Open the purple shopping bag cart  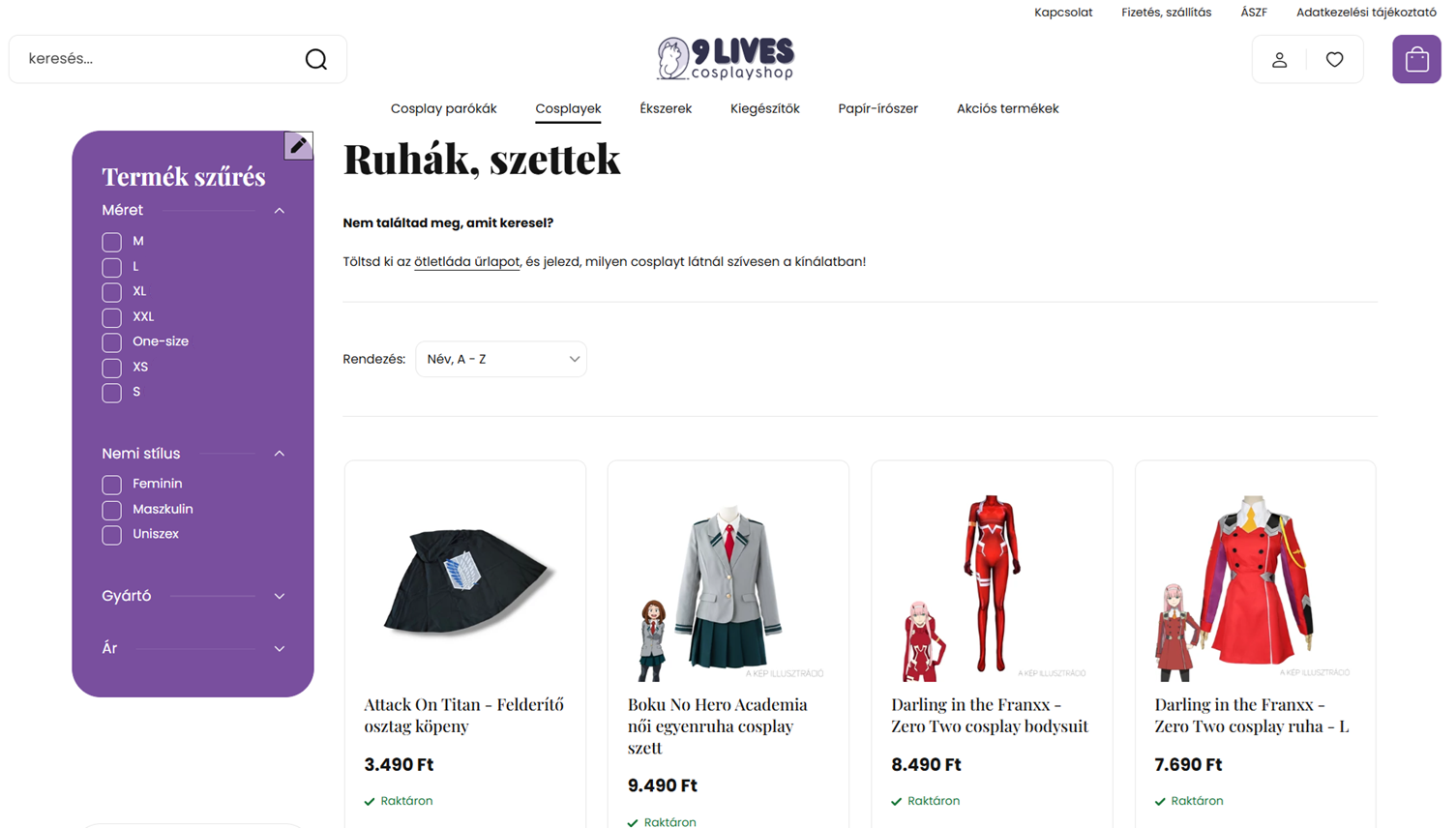1416,59
